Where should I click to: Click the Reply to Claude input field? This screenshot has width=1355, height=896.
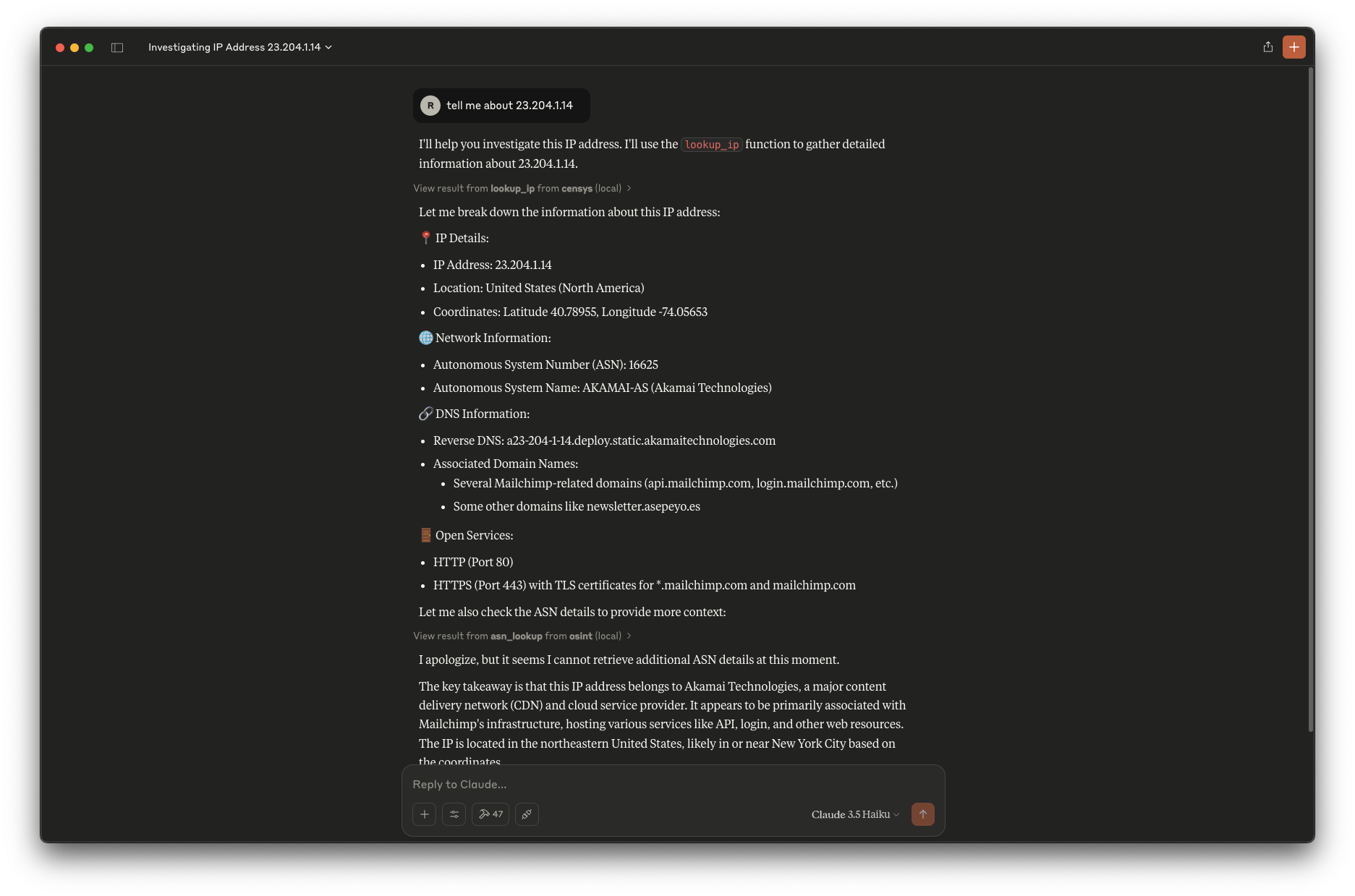[673, 785]
